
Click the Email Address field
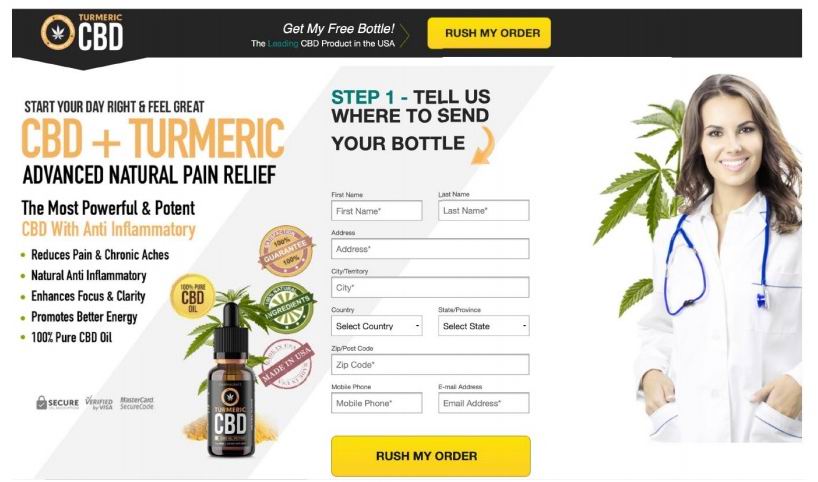point(484,403)
